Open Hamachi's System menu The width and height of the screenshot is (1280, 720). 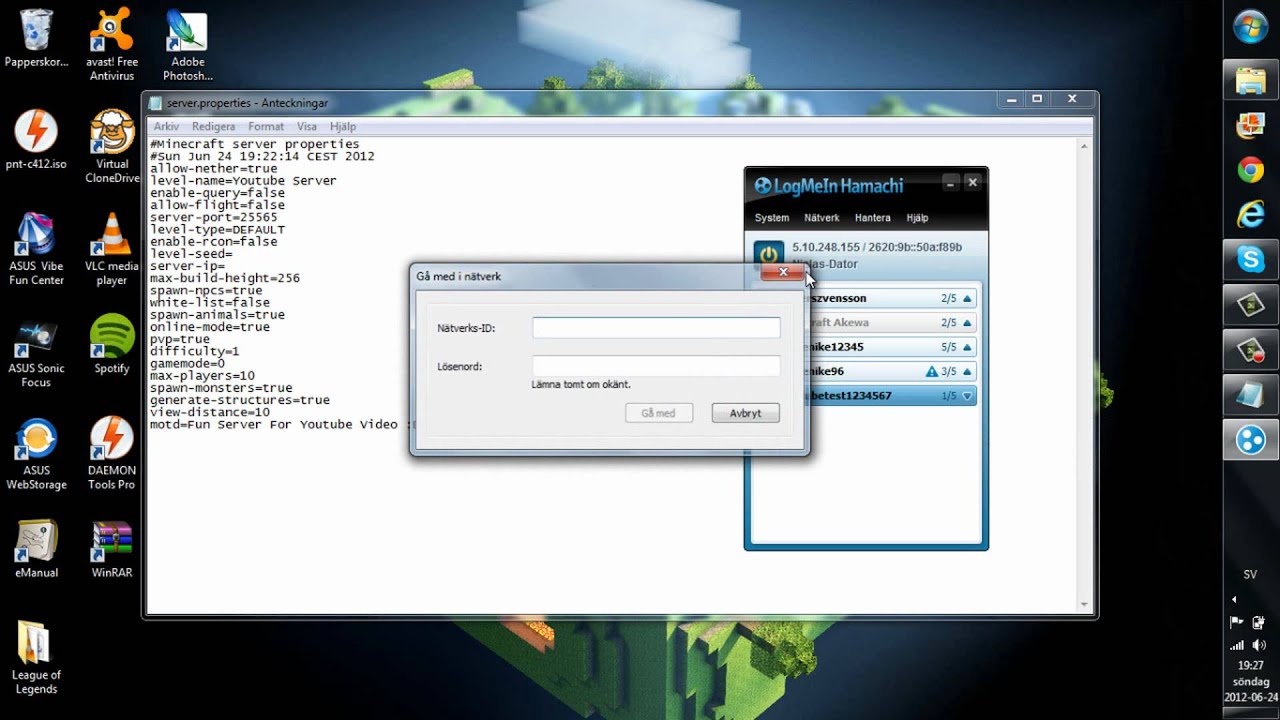(x=772, y=218)
